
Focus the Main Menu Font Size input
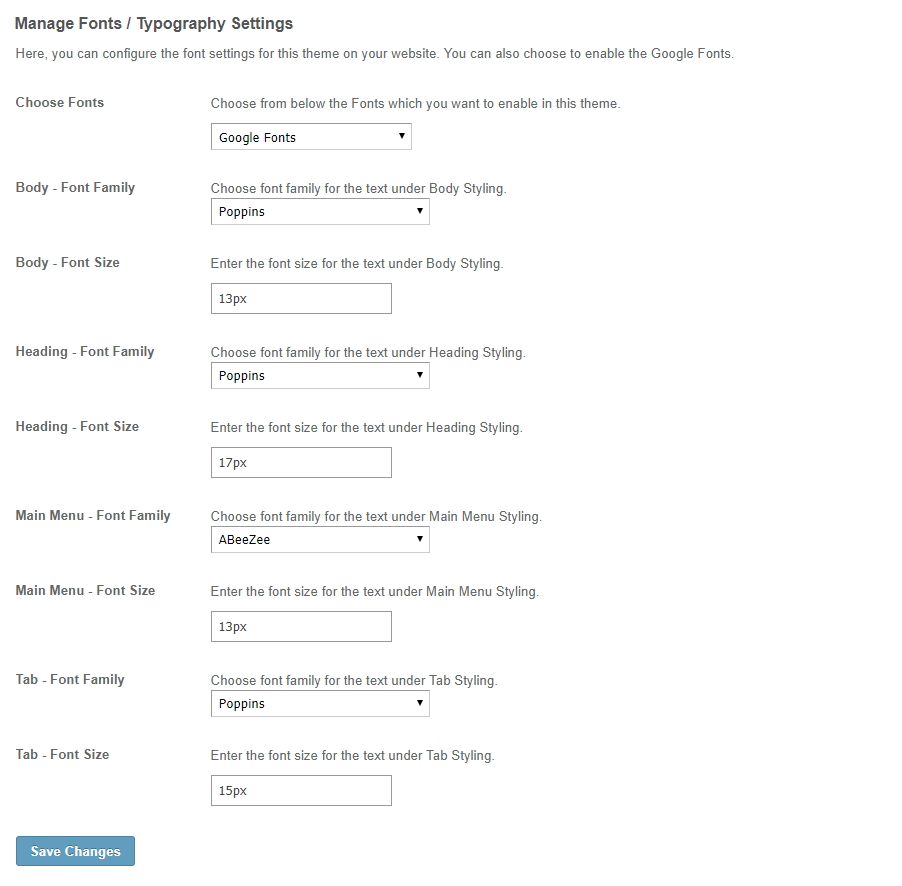tap(301, 627)
